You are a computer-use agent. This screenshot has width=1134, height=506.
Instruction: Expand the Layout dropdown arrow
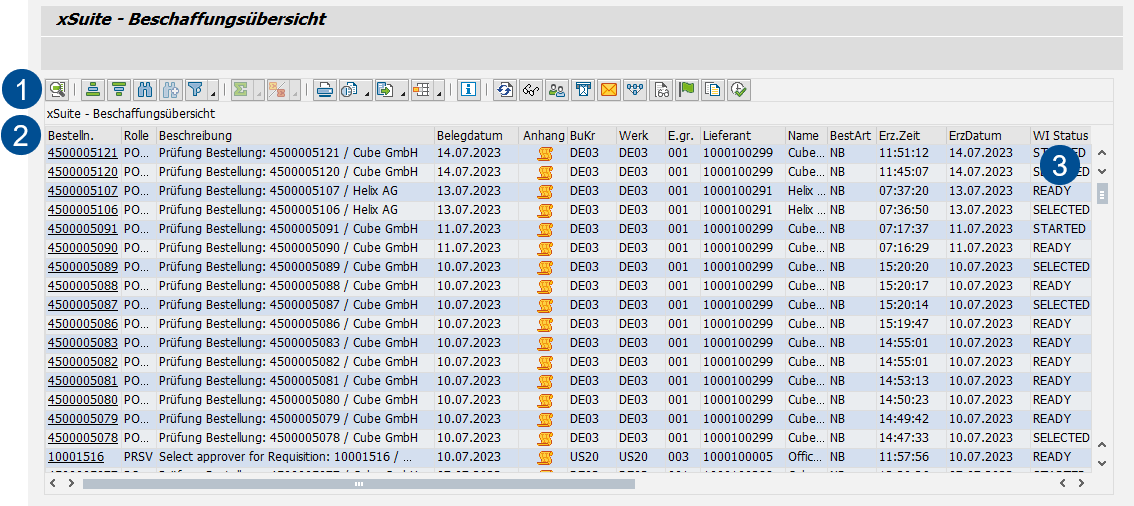click(438, 90)
